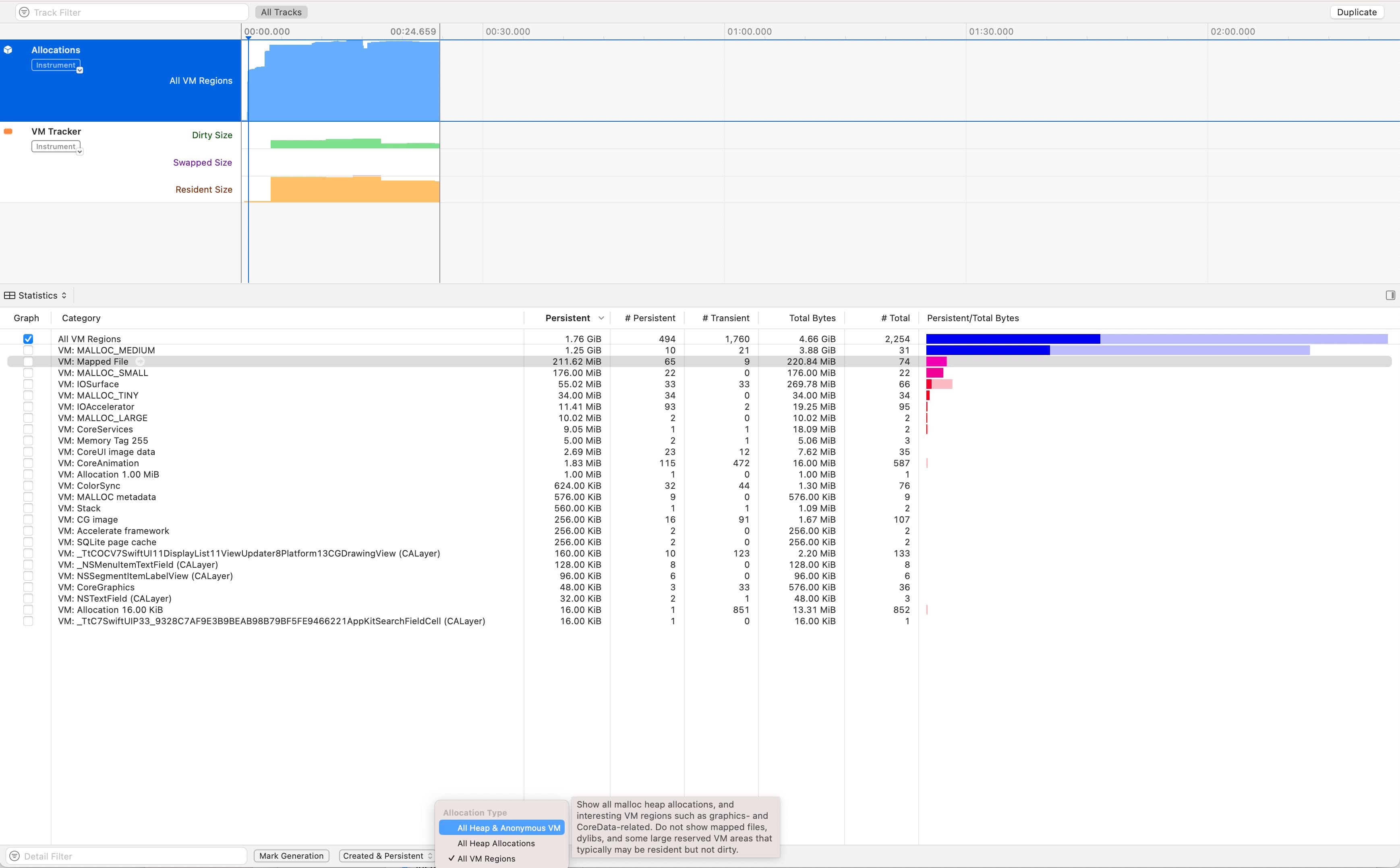Click the Mark Generation button

tap(291, 856)
